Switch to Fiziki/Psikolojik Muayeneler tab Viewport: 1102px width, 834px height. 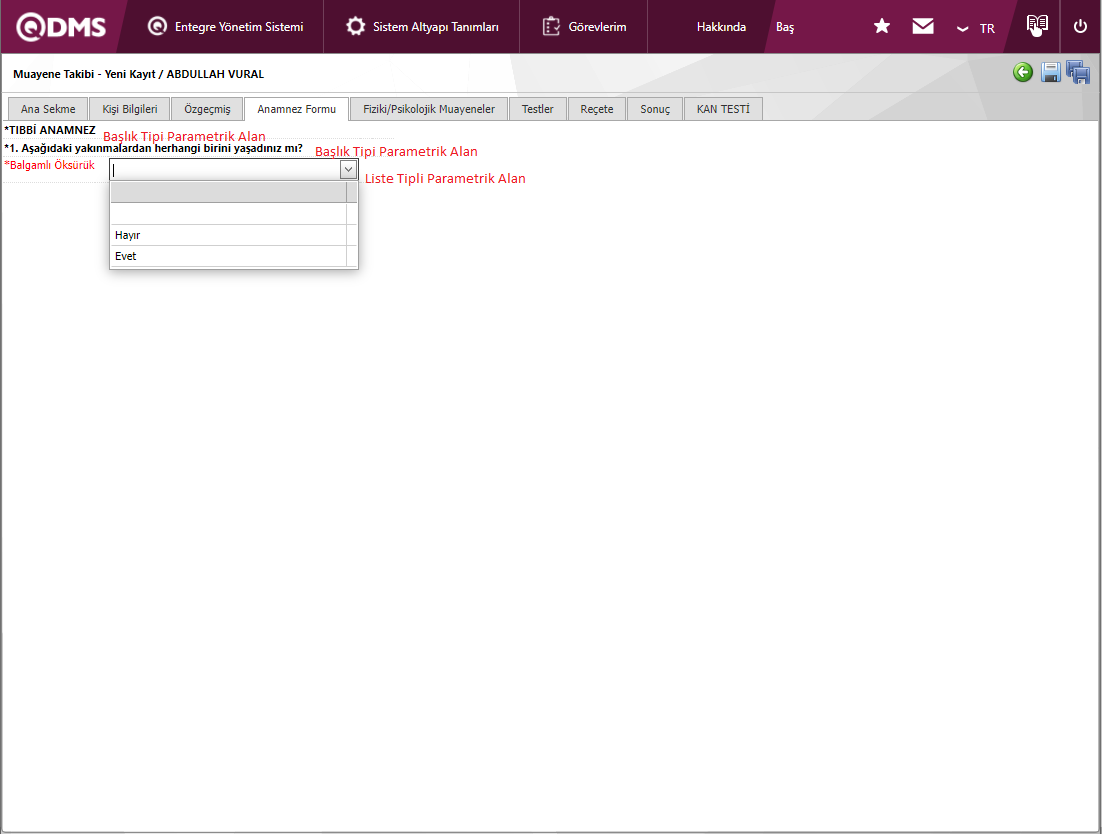[429, 109]
